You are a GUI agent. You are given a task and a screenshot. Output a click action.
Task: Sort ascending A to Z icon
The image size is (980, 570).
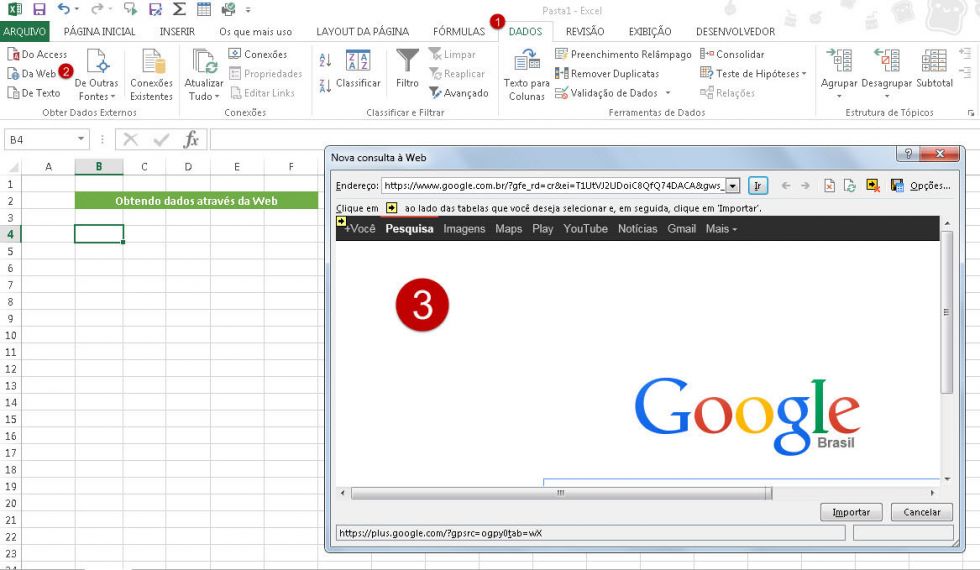(325, 60)
